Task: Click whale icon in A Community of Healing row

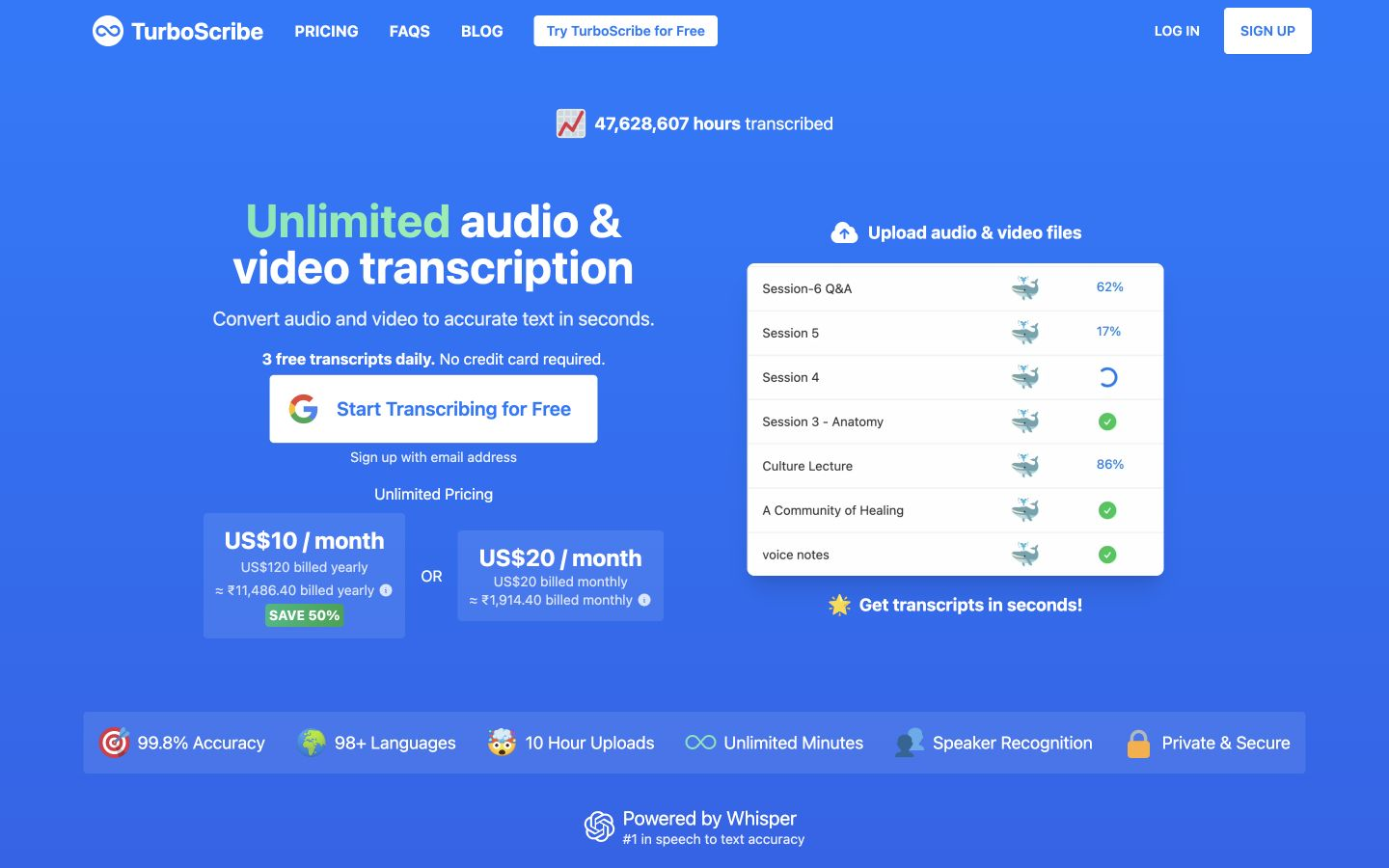Action: coord(1024,509)
